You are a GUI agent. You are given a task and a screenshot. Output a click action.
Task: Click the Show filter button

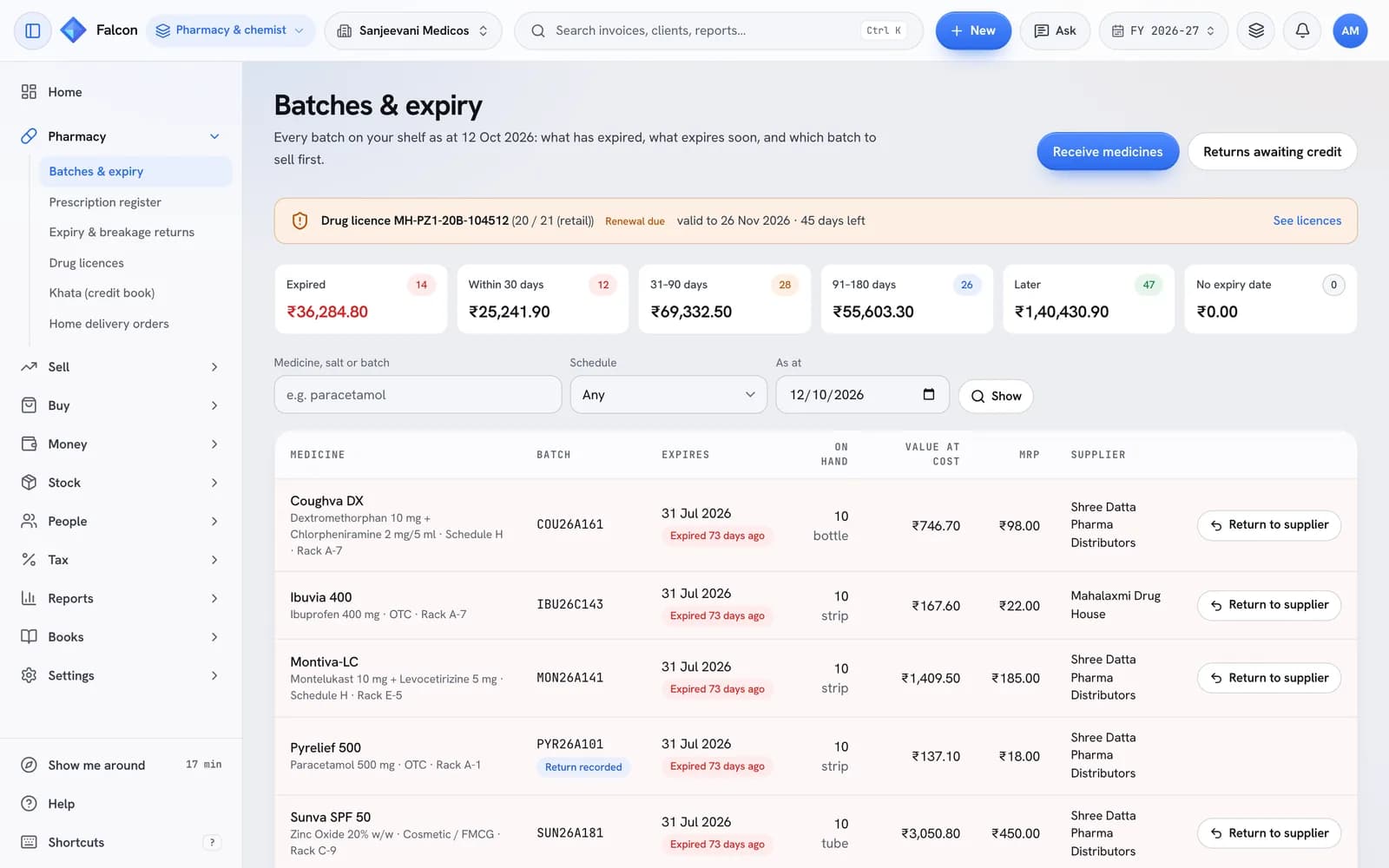pos(996,396)
